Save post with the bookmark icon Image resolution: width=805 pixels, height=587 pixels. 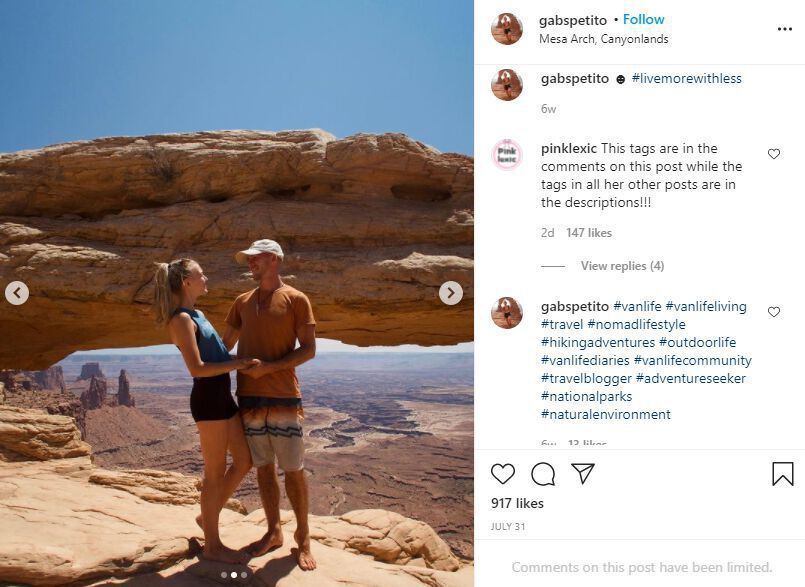click(782, 474)
